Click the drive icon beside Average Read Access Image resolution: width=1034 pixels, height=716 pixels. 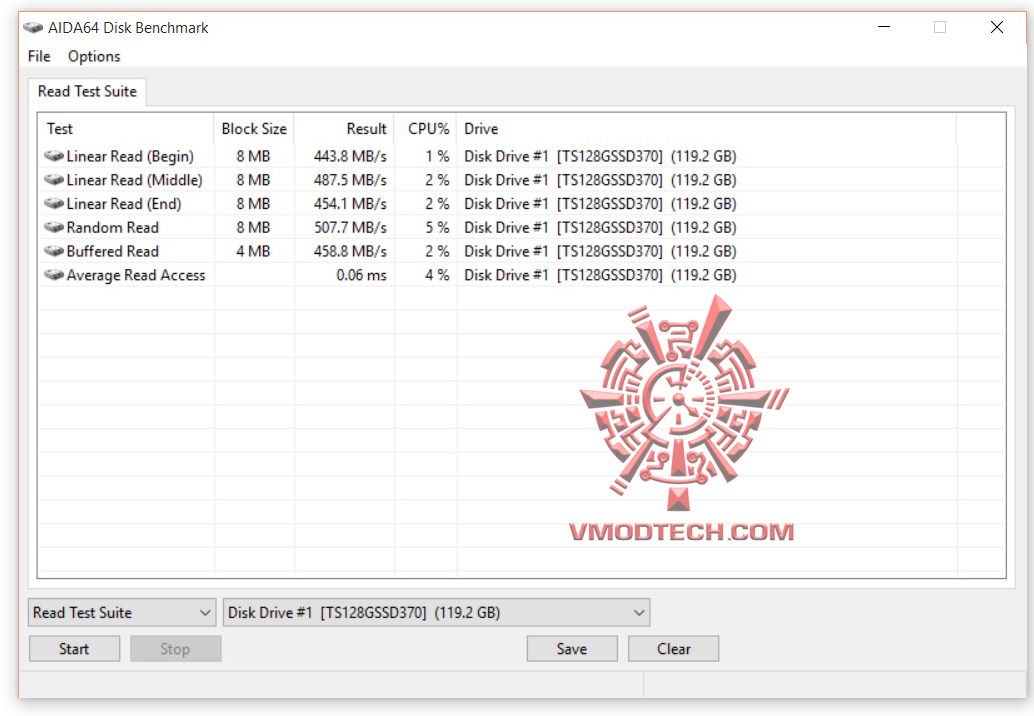pos(53,275)
